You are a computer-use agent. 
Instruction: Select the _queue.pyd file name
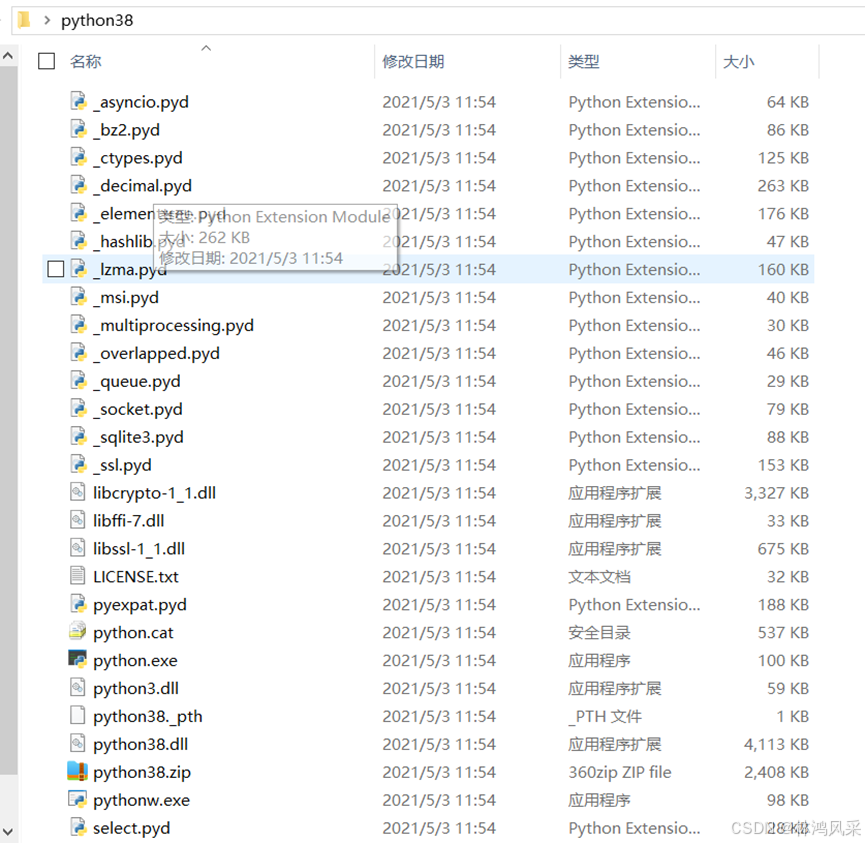point(137,382)
